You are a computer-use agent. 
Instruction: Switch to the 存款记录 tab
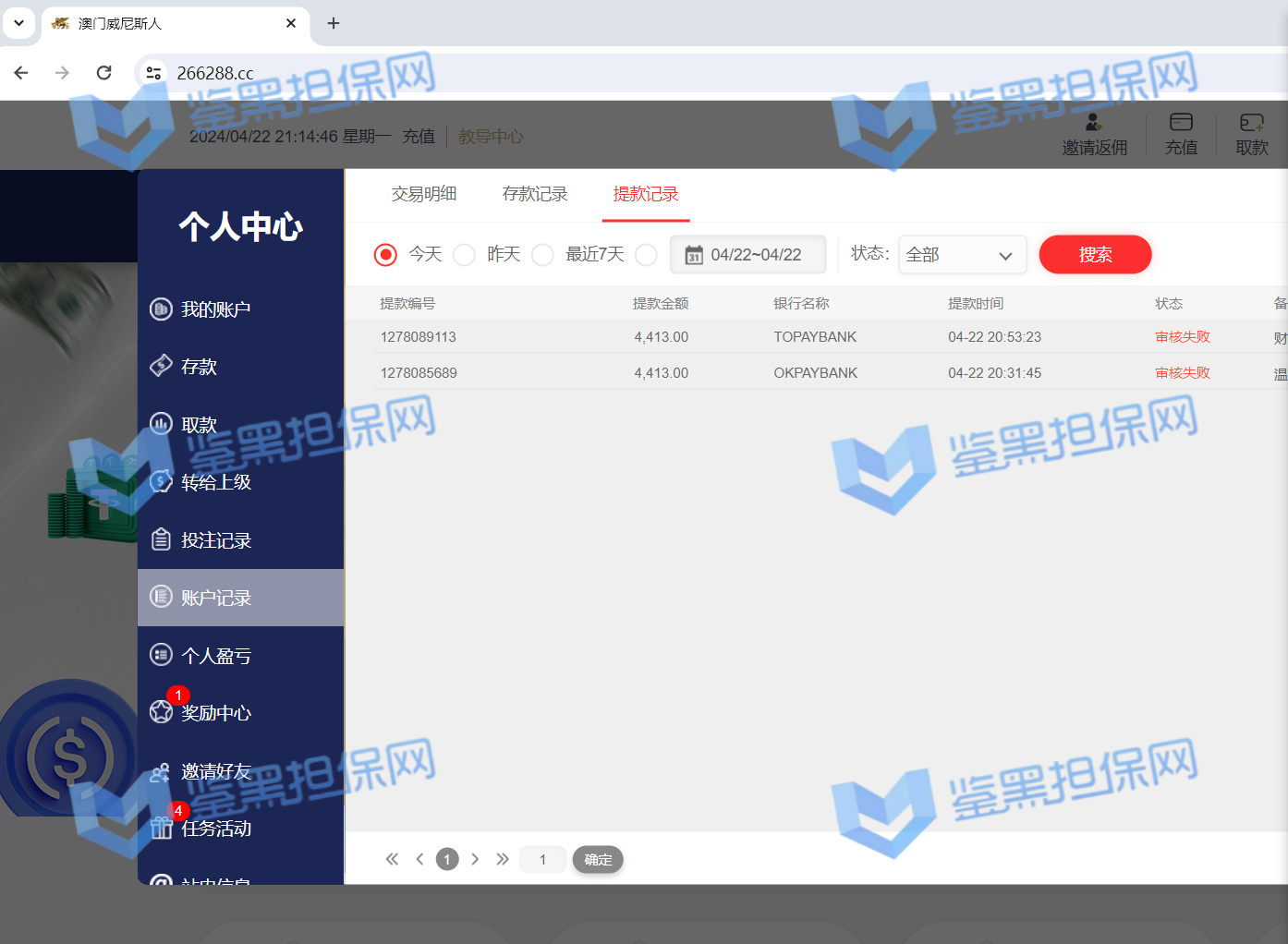point(535,194)
